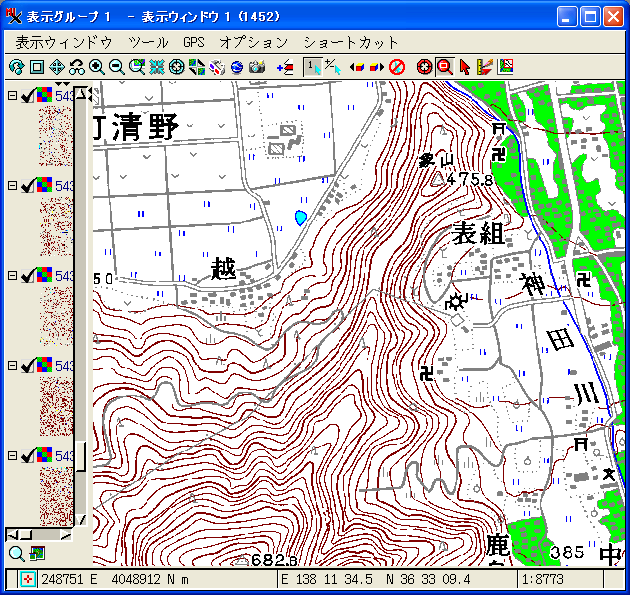
Task: Collapse the fourth layer tree node
Action: (x=12, y=366)
